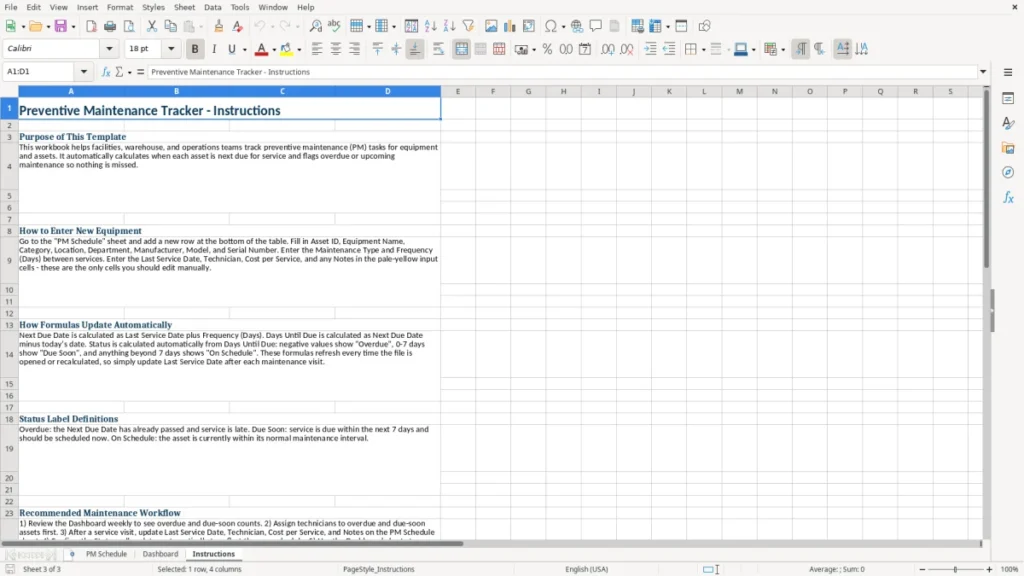This screenshot has height=576, width=1024.
Task: Expand the Name Box dropdown
Action: (84, 72)
